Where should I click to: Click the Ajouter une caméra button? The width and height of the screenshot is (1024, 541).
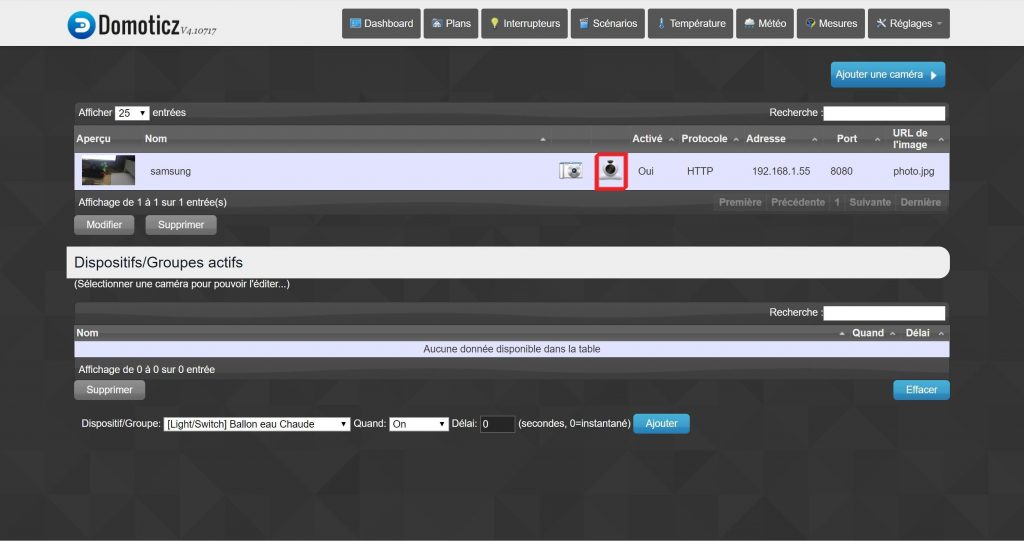(x=887, y=75)
